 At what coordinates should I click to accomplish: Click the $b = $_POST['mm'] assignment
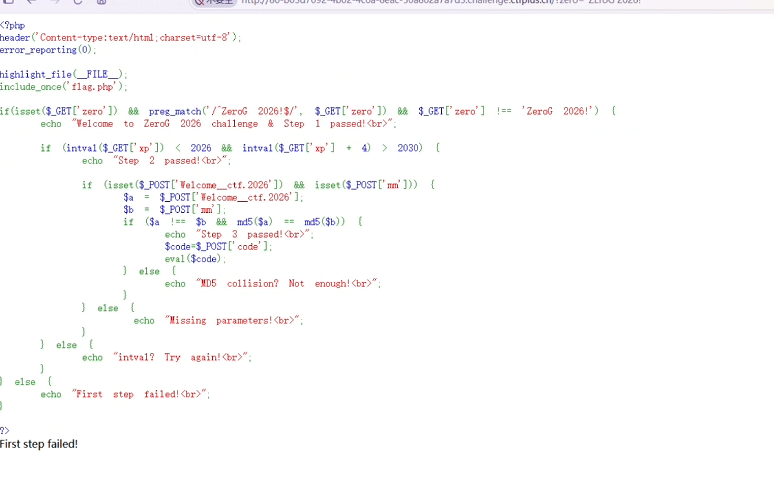coord(175,209)
